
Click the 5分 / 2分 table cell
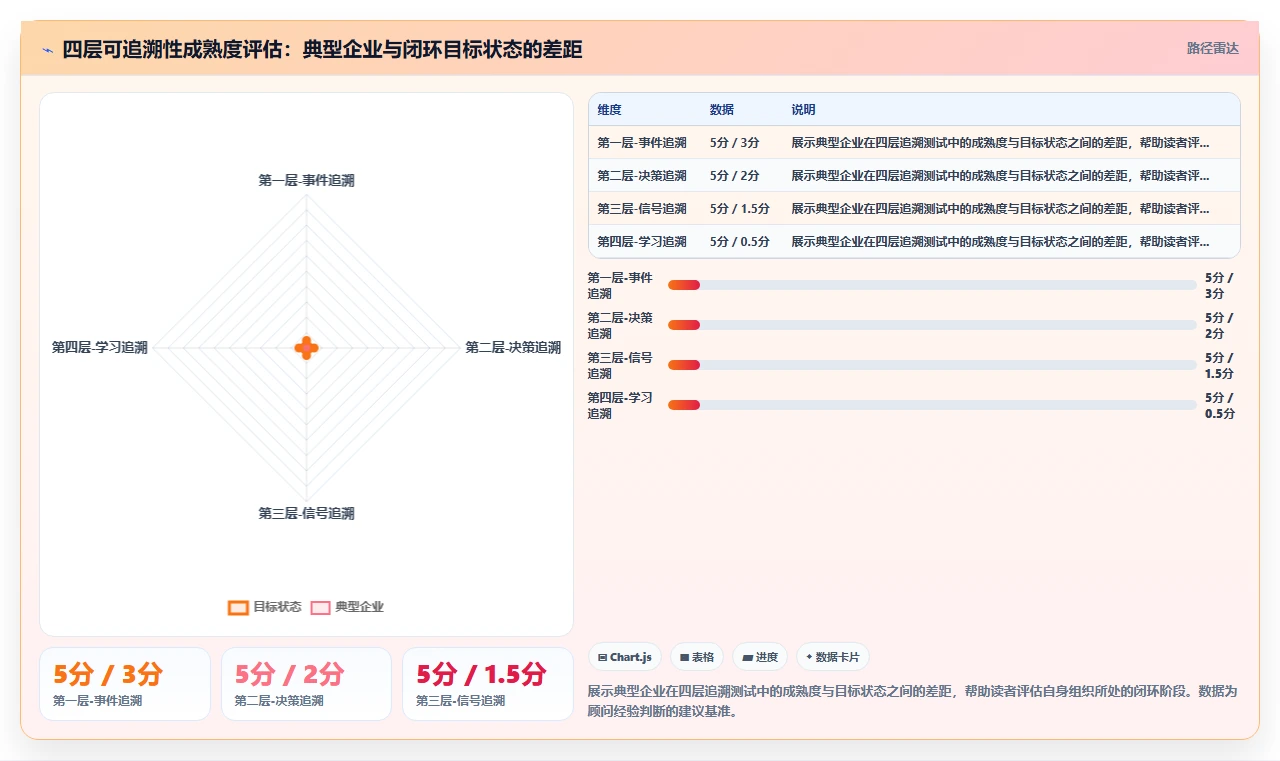tap(735, 176)
